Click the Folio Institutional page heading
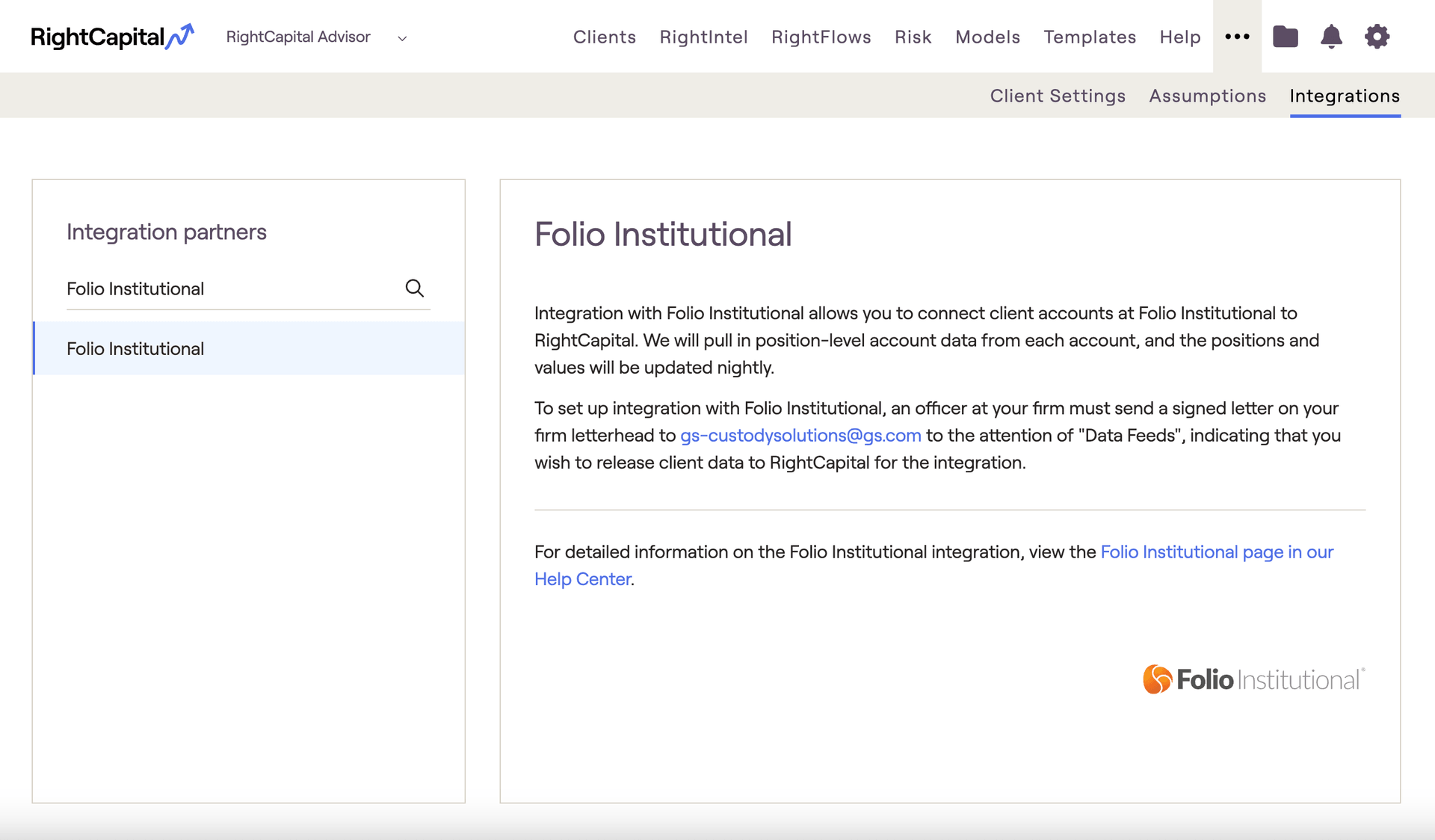 click(x=663, y=235)
